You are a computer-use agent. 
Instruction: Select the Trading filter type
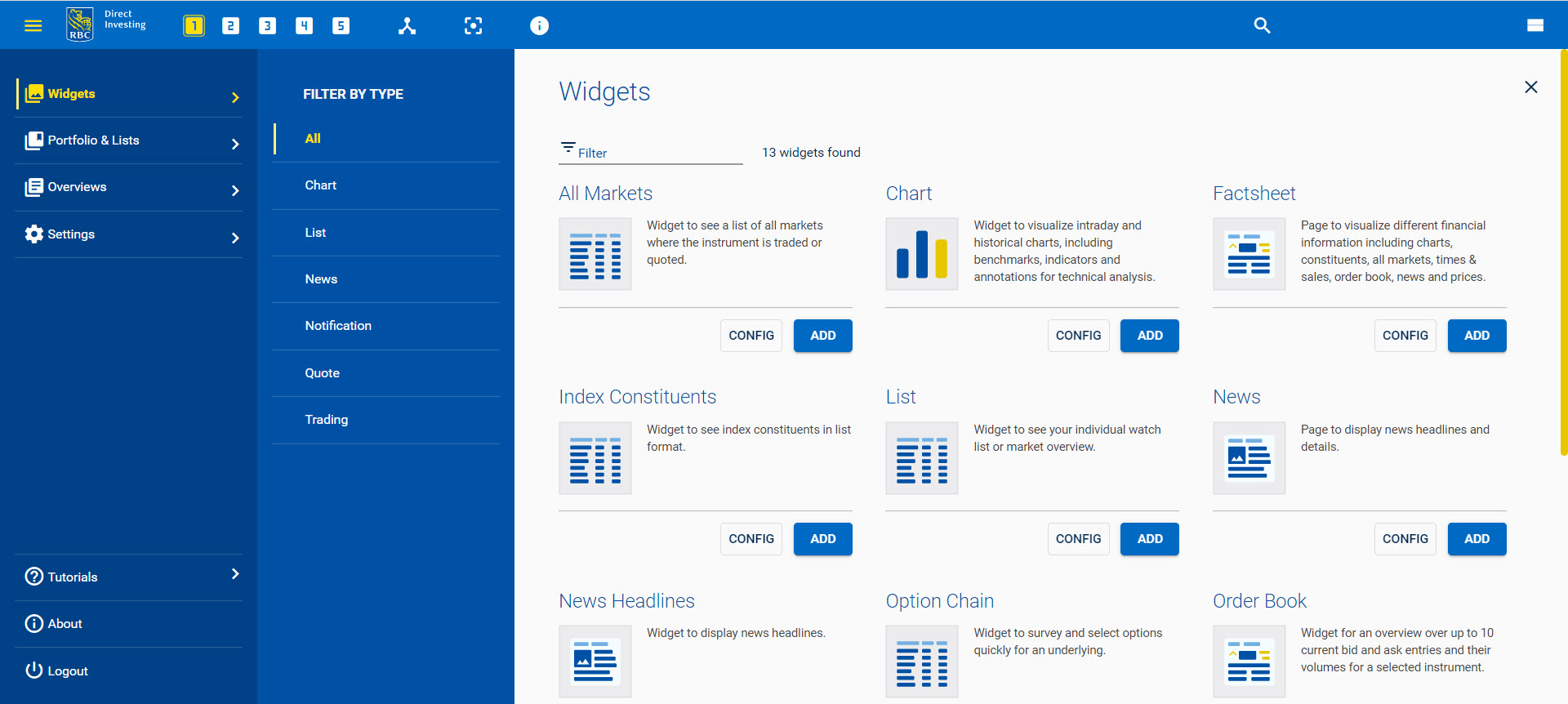click(327, 420)
